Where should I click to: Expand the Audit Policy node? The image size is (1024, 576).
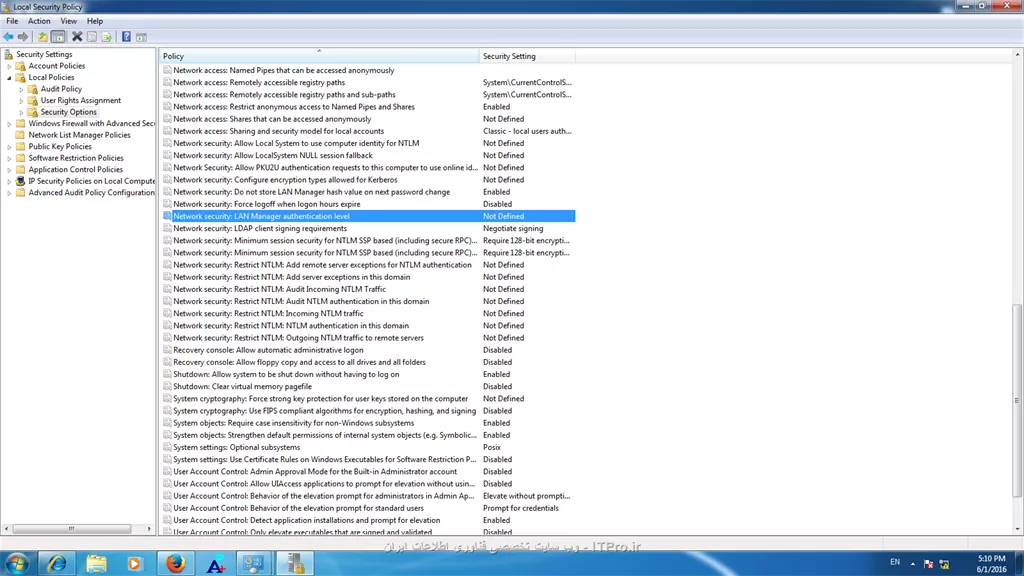coord(22,89)
